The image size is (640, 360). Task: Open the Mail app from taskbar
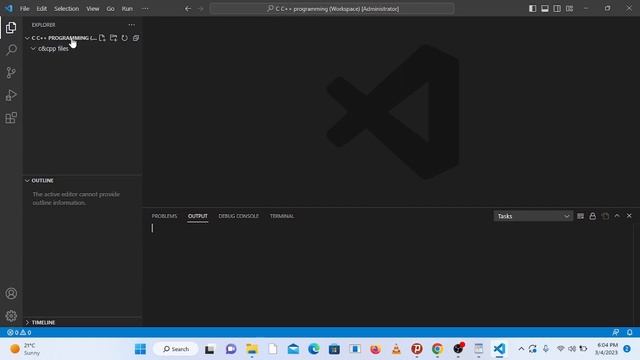[x=293, y=349]
